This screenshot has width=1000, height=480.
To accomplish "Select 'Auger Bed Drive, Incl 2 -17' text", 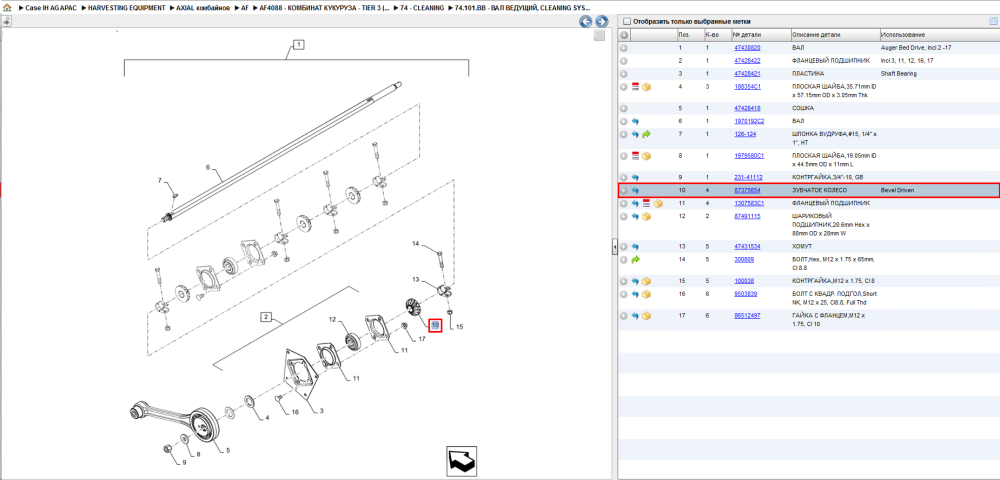I will click(916, 48).
